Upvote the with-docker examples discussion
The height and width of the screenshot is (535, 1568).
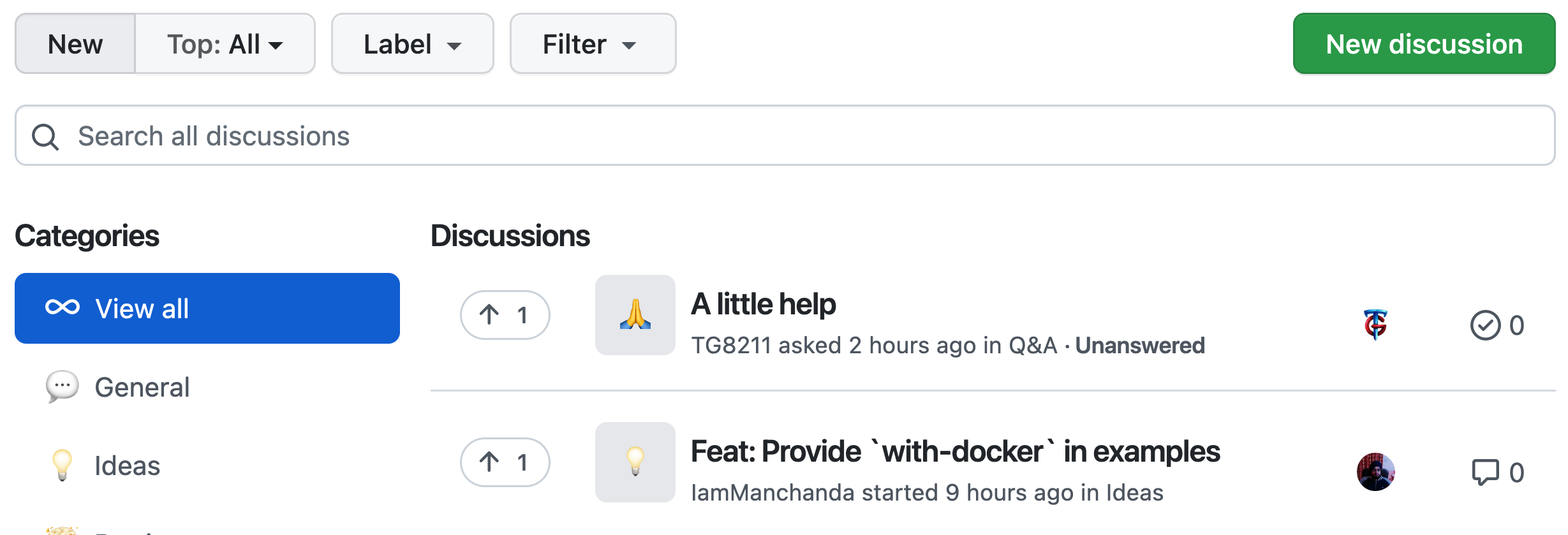point(505,462)
